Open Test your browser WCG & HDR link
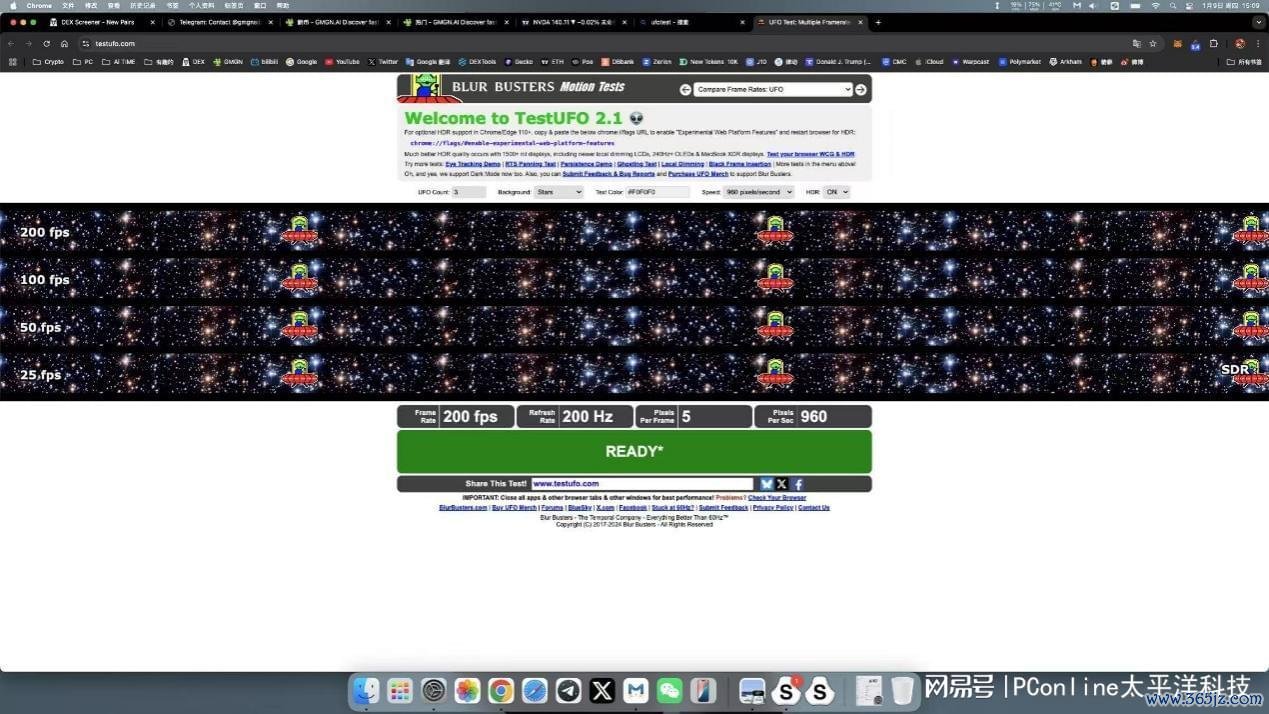Viewport: 1269px width, 714px height. coord(811,154)
